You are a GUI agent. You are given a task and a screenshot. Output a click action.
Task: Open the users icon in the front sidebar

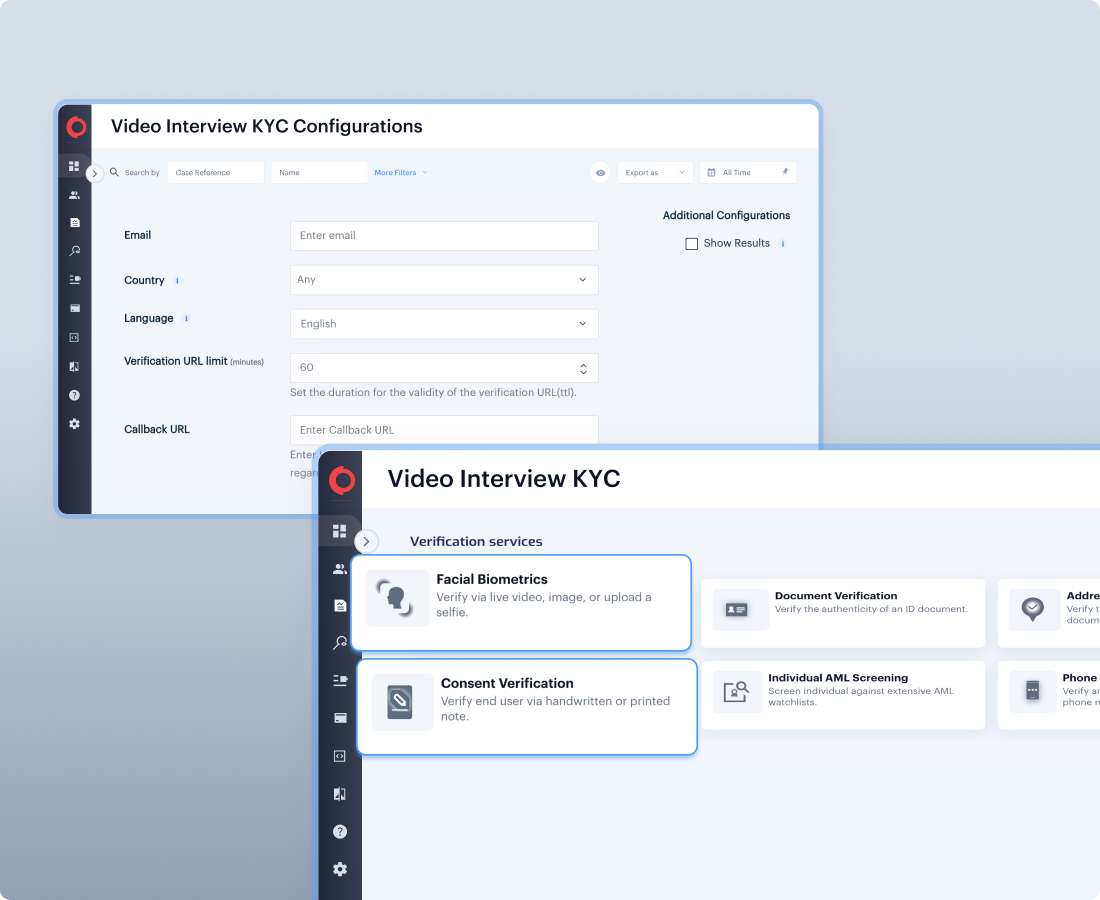coord(340,569)
